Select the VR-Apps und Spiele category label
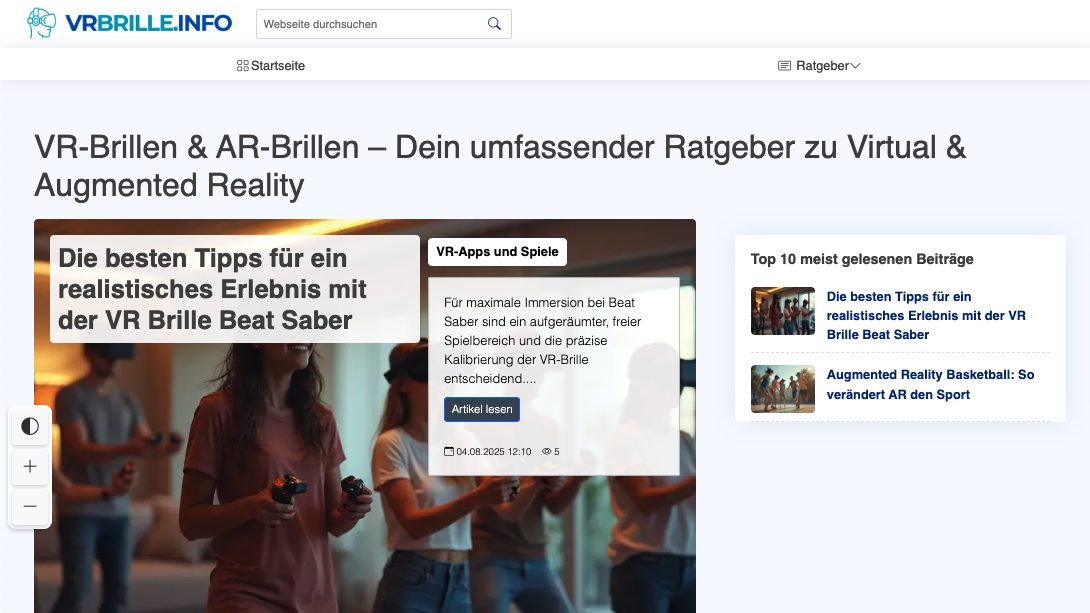The height and width of the screenshot is (613, 1090). tap(497, 252)
